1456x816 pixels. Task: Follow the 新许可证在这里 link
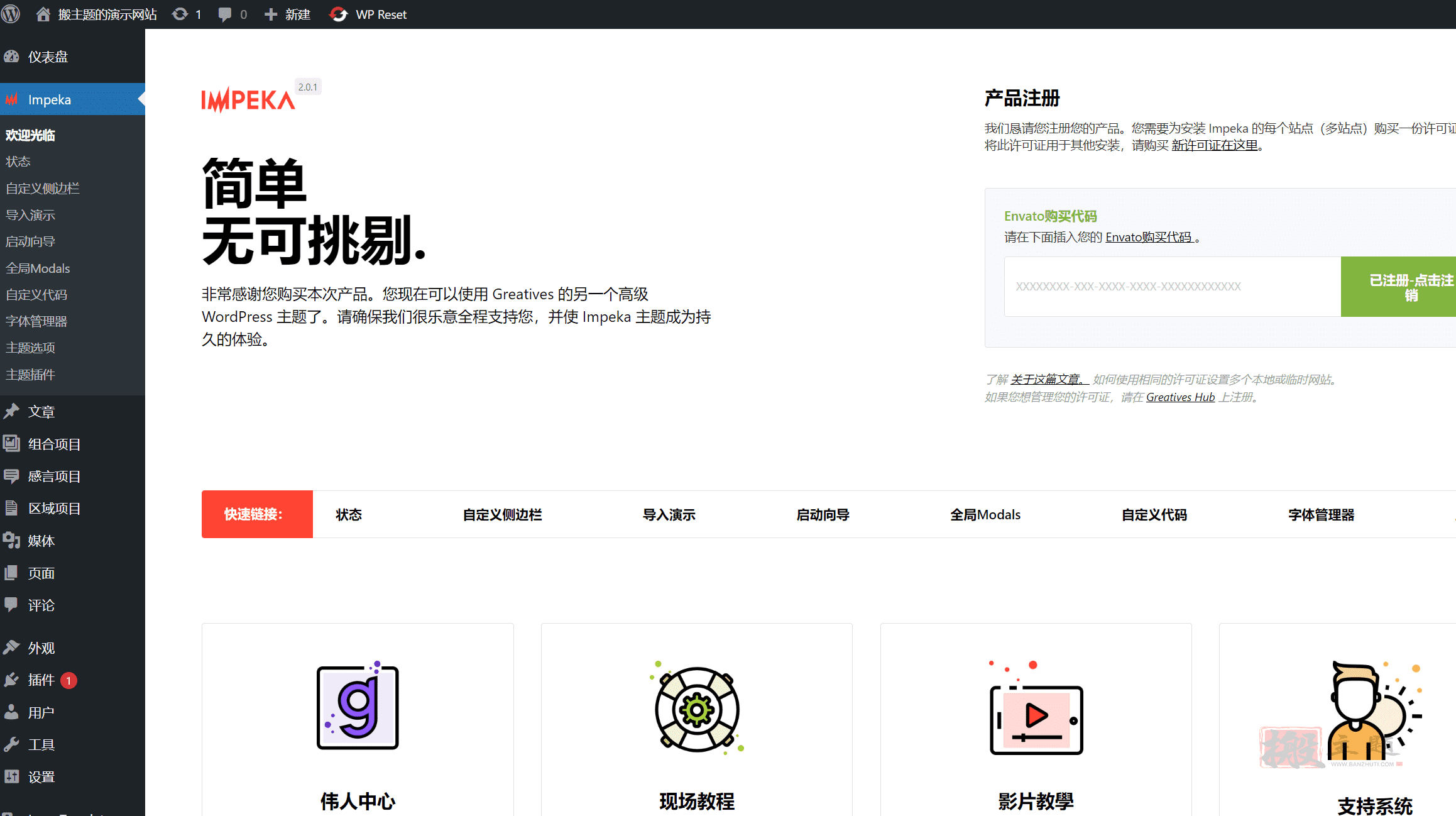coord(1215,145)
